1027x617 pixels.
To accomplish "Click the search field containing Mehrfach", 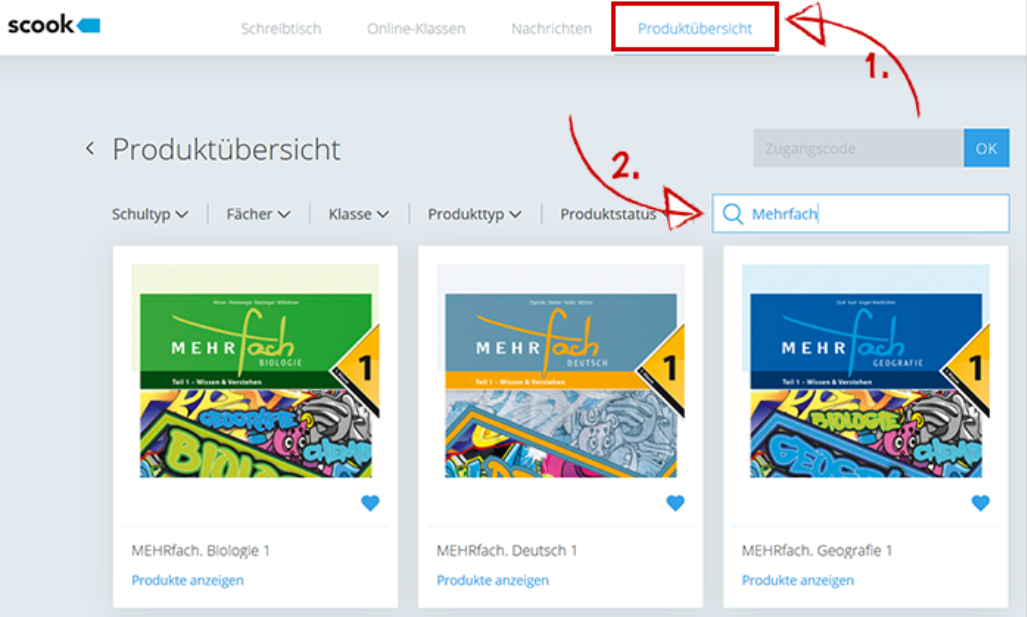I will tap(861, 214).
